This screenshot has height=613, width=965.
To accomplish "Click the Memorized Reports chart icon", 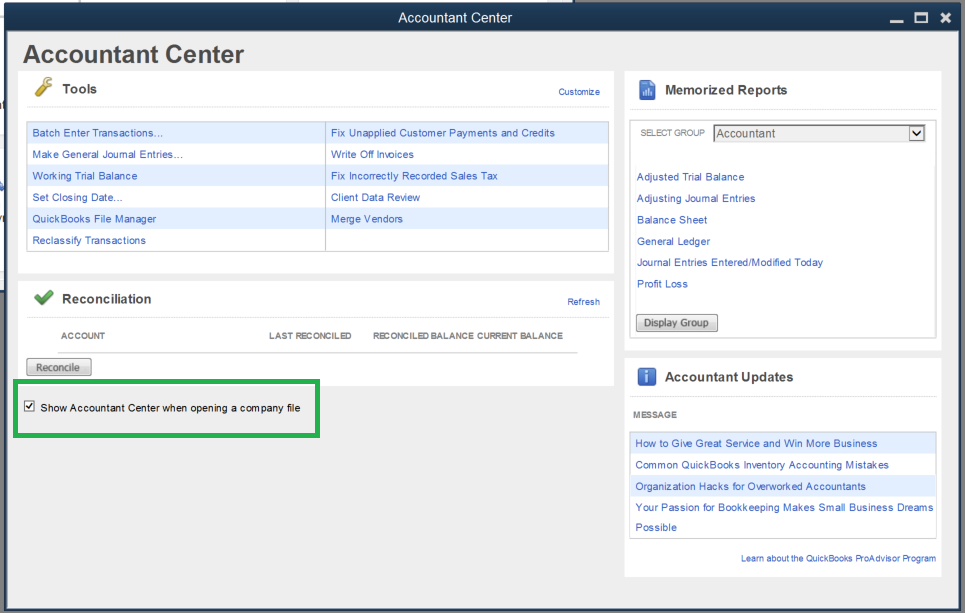I will (647, 90).
